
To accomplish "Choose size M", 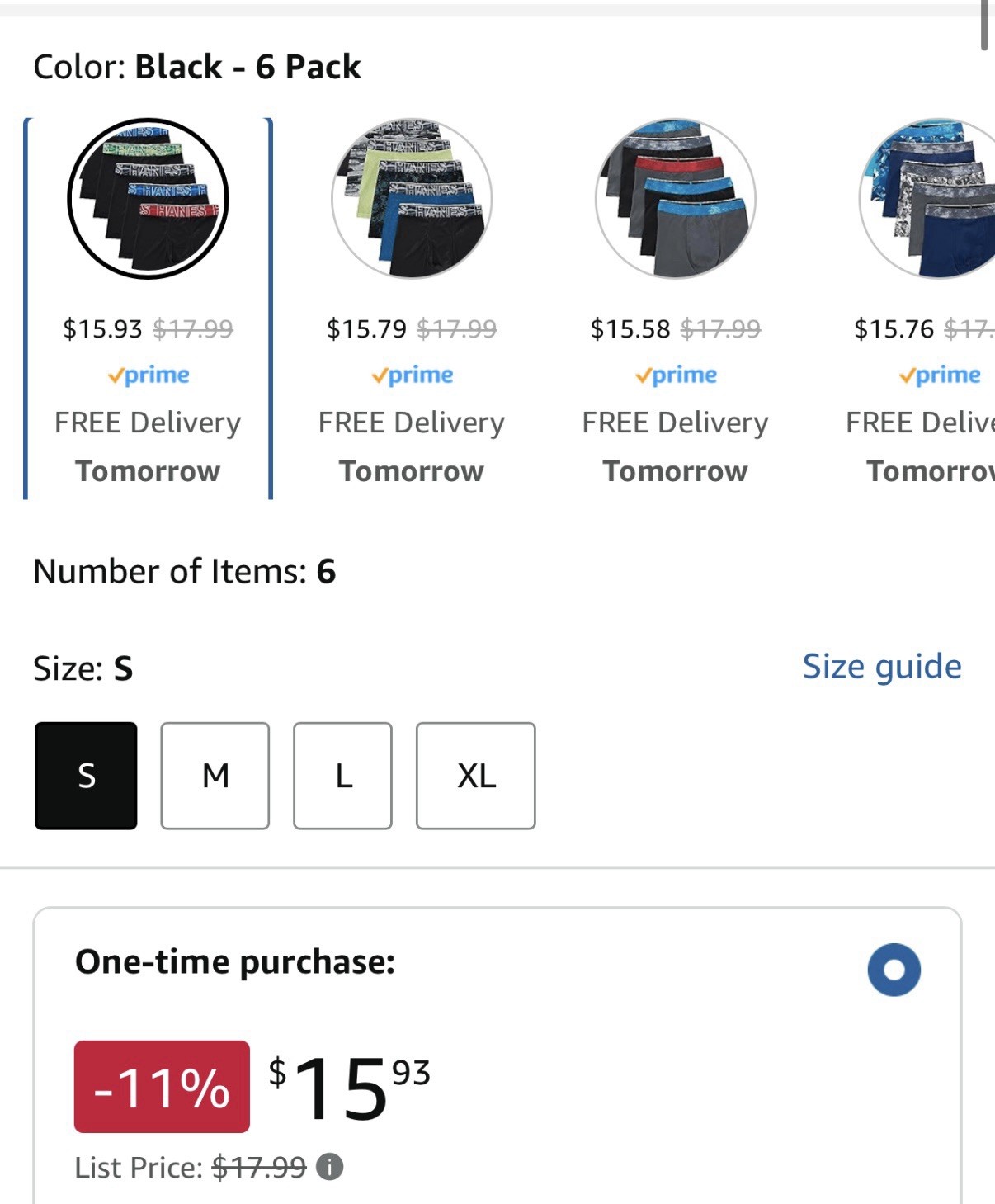I will coord(215,776).
